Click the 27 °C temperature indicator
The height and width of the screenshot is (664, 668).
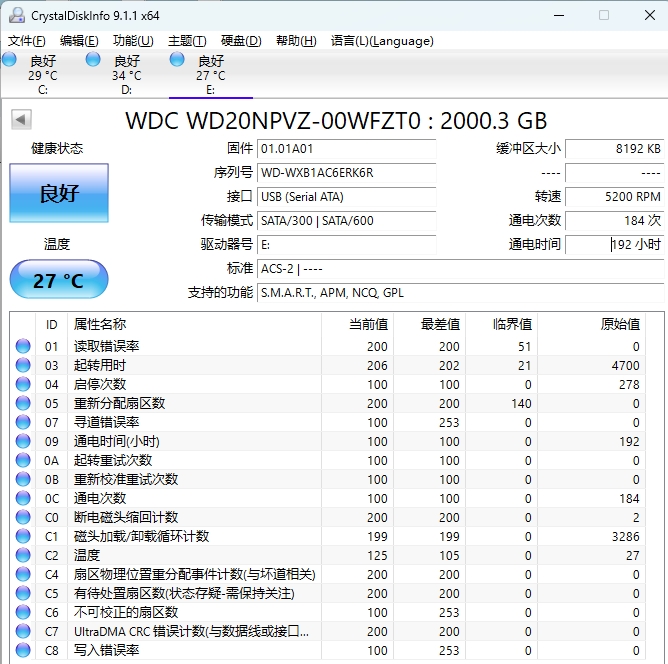point(59,280)
